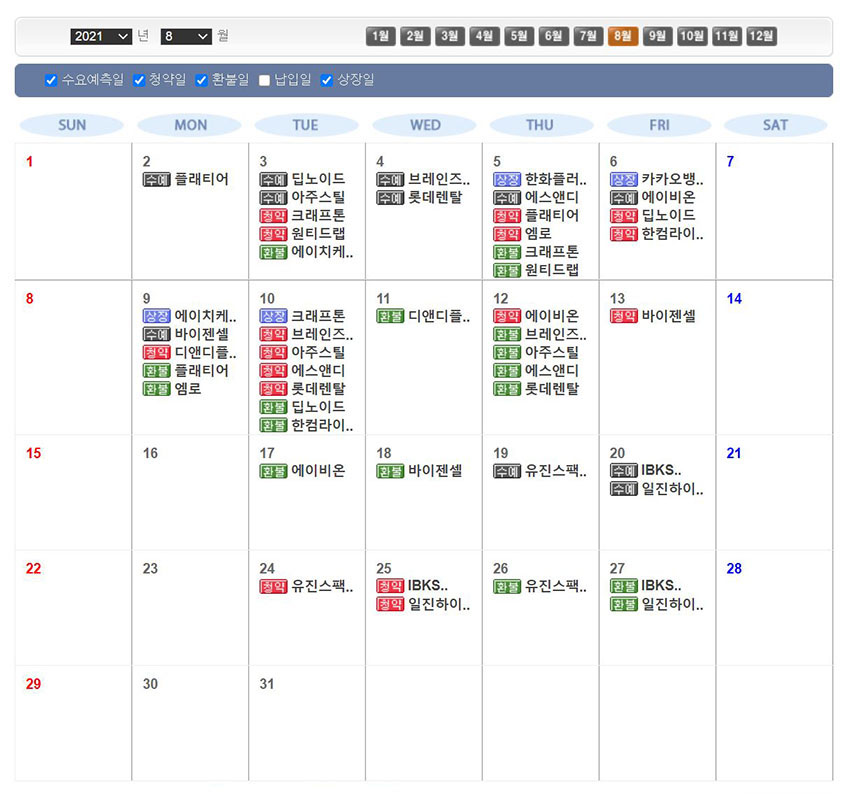
Task: Switch to the 1월 month tab
Action: 381,36
